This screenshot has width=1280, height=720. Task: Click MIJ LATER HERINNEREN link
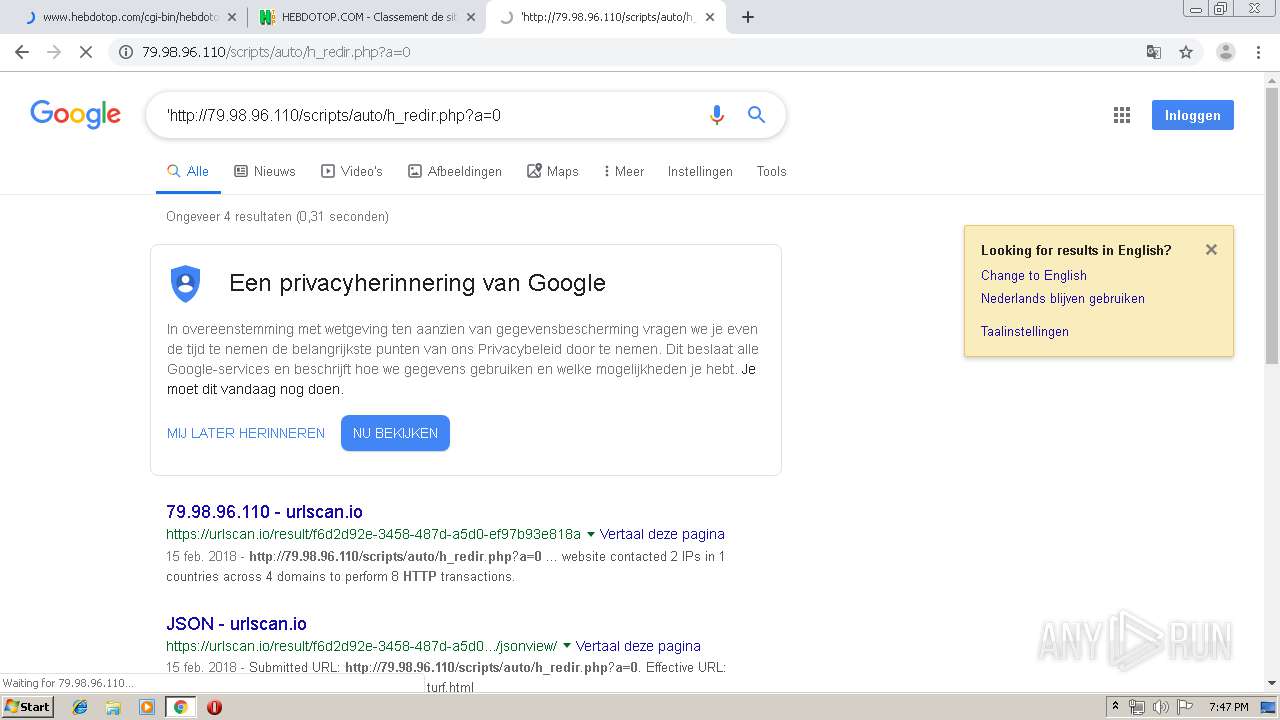tap(246, 433)
